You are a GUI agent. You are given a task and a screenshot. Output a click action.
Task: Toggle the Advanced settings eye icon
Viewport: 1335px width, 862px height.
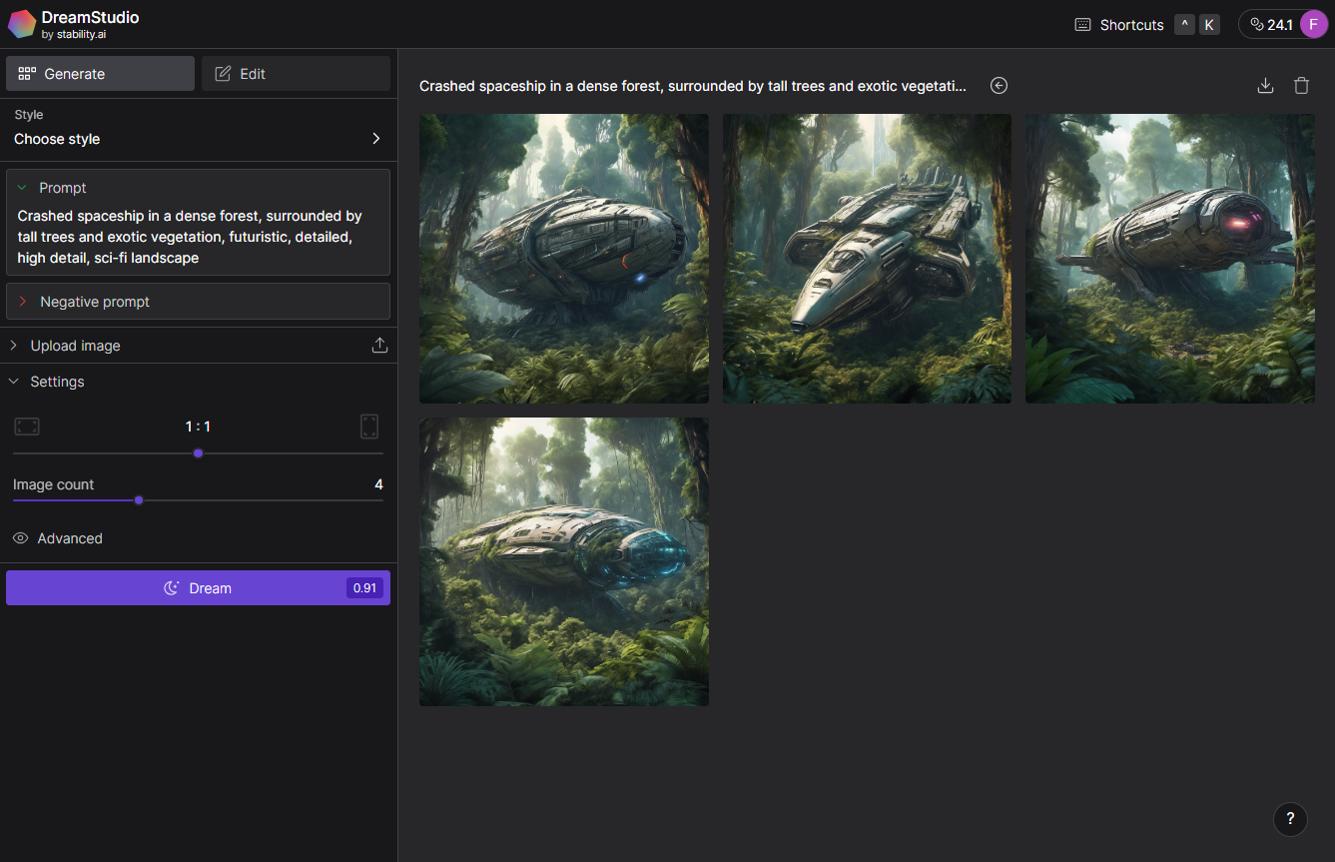20,538
